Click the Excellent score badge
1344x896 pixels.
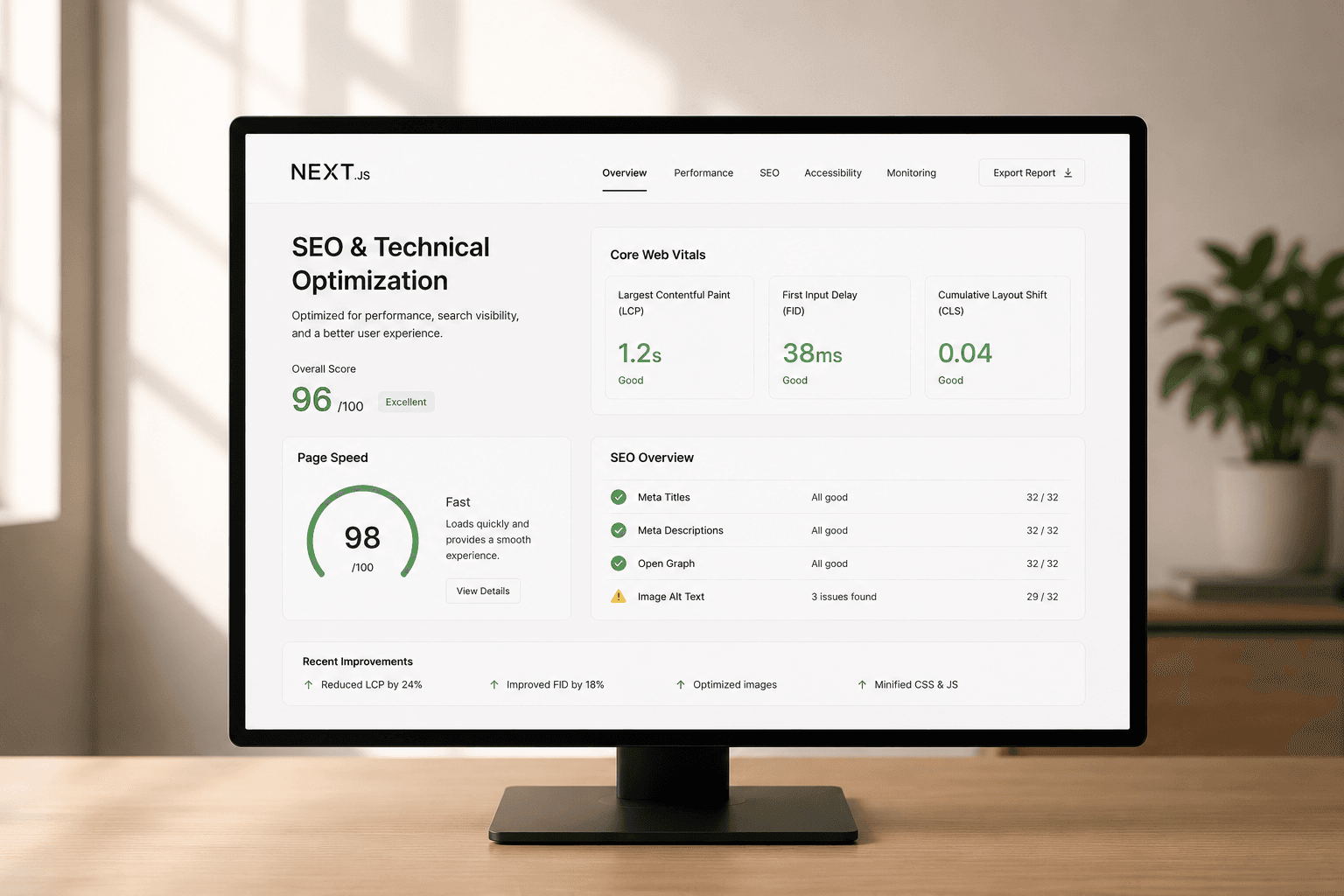point(406,402)
